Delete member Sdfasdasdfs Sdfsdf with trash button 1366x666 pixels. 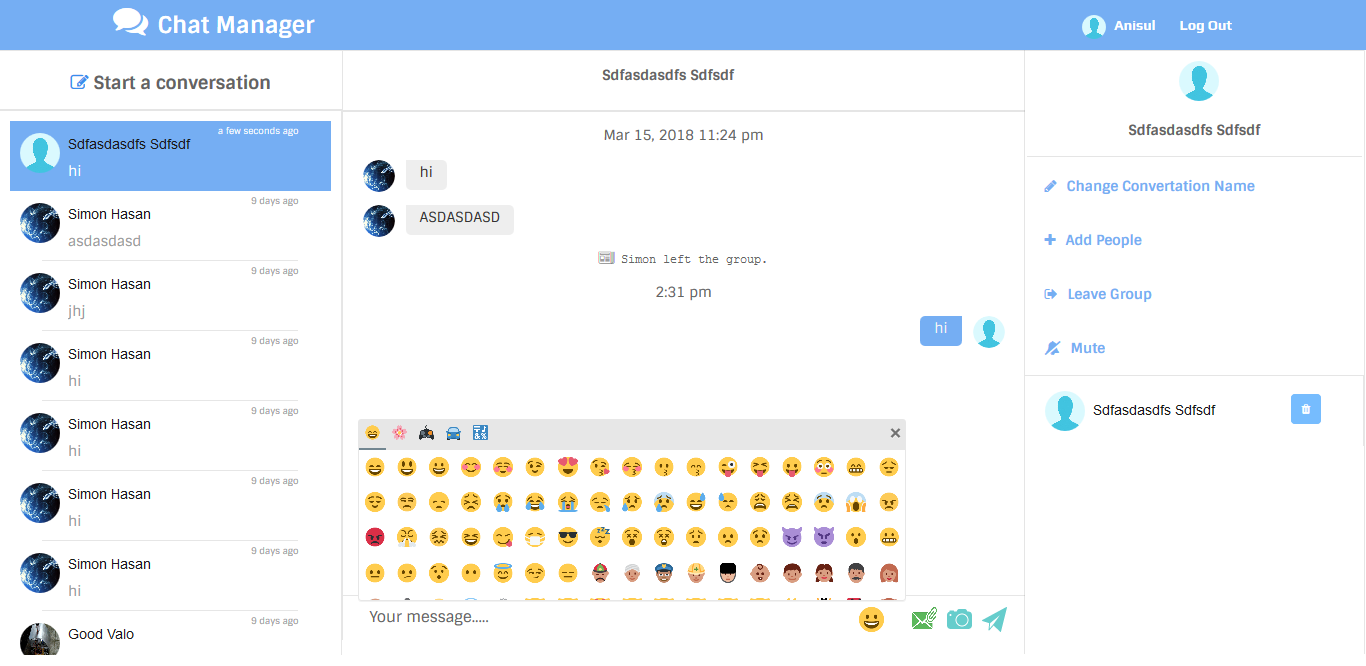1306,409
